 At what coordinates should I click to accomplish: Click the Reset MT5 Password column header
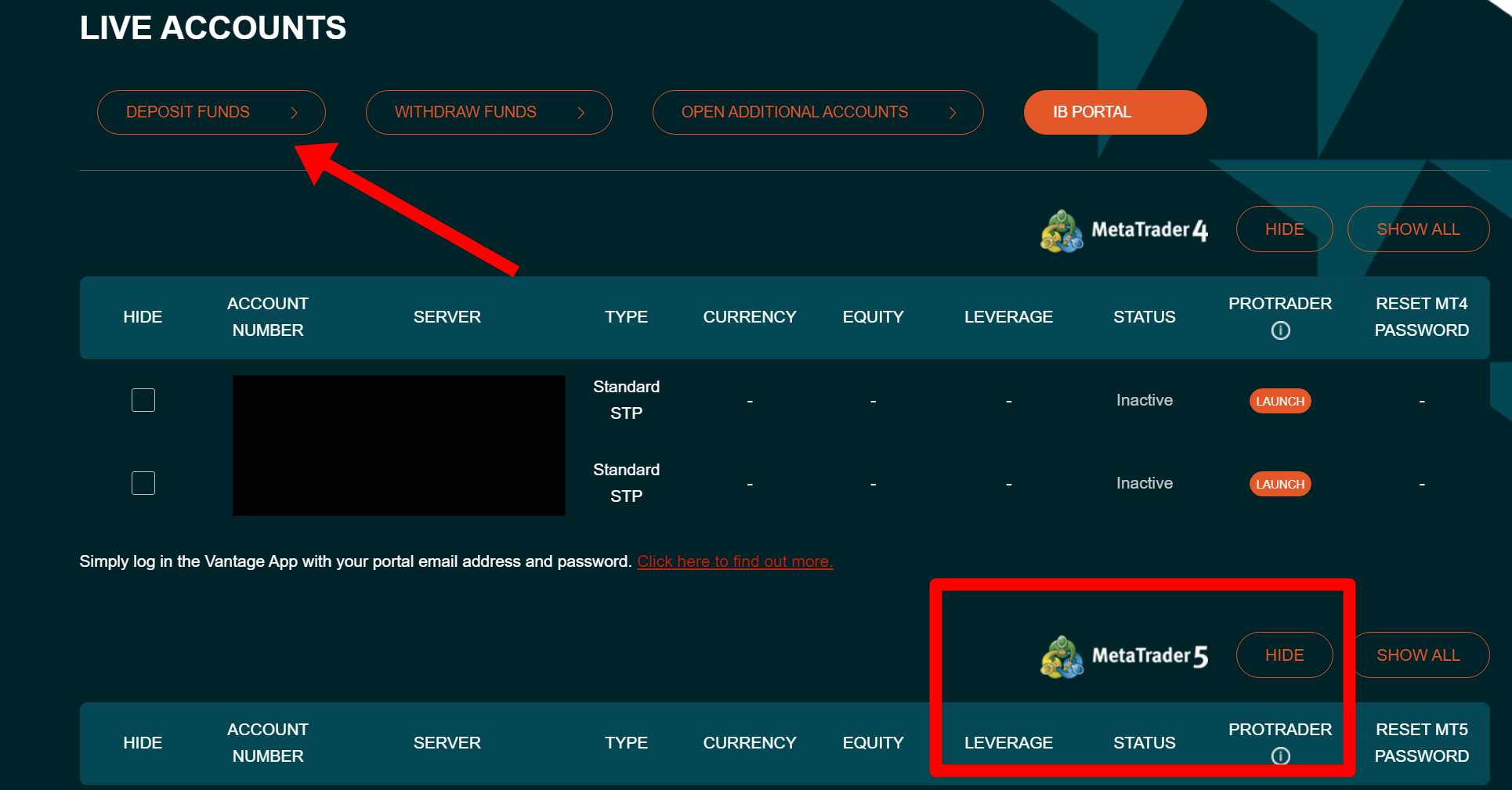tap(1422, 743)
